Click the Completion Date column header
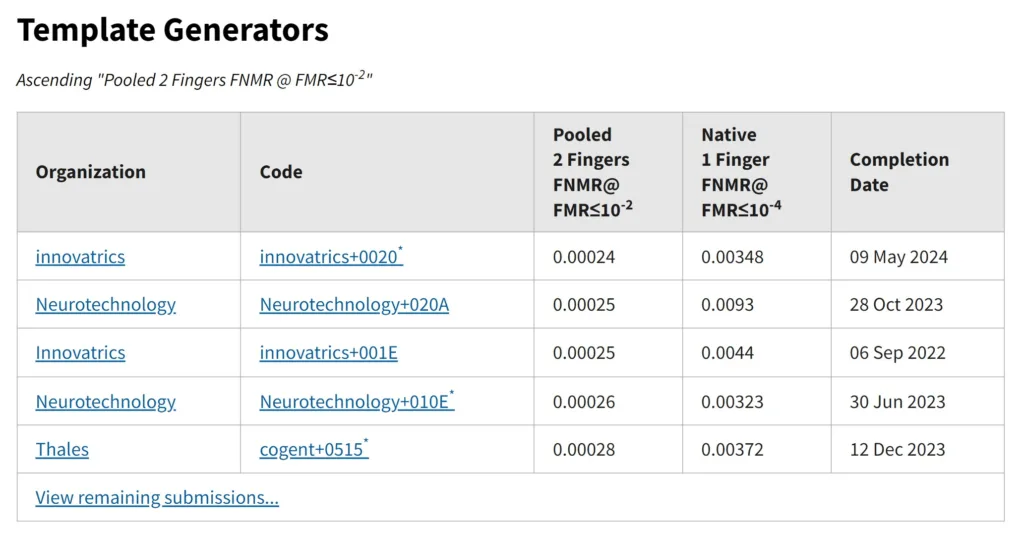 (899, 172)
